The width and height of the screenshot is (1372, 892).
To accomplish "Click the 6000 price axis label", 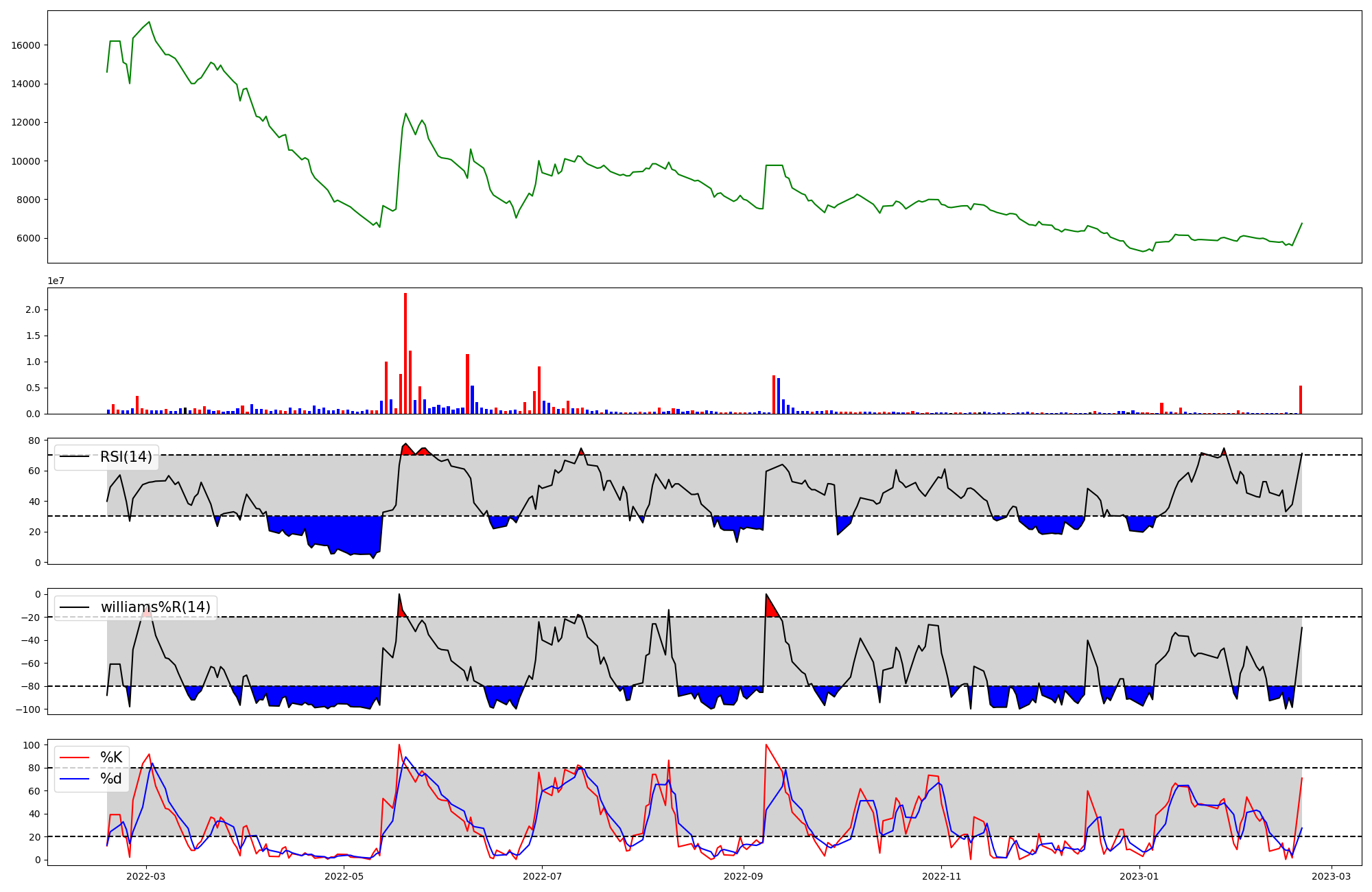I will click(x=28, y=239).
